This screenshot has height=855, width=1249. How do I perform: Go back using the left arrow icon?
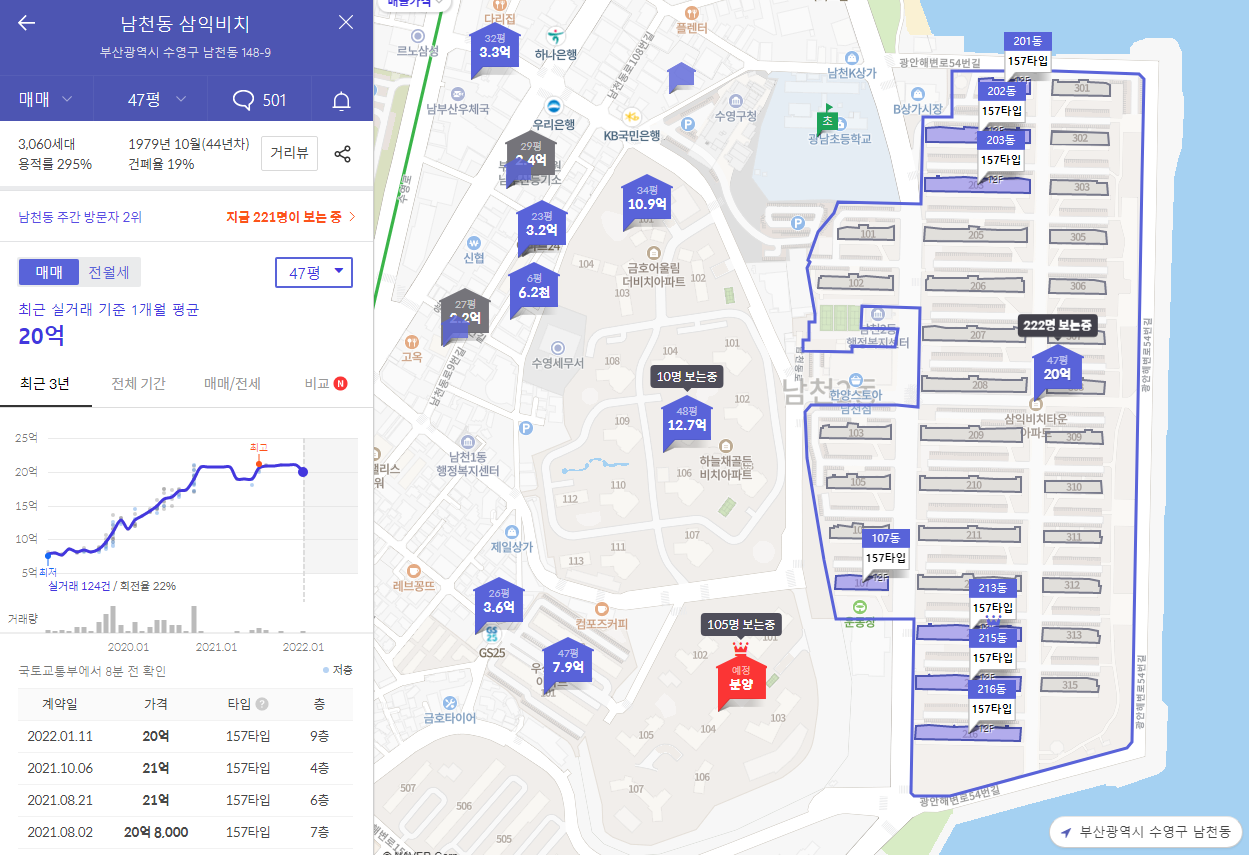click(27, 23)
